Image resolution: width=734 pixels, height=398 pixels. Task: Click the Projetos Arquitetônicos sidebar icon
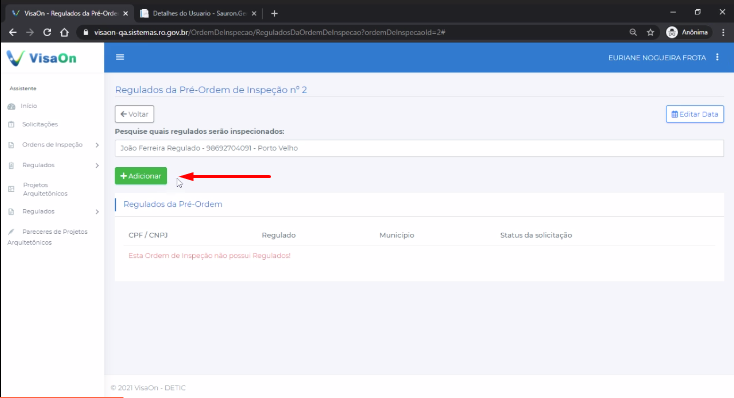coord(11,189)
